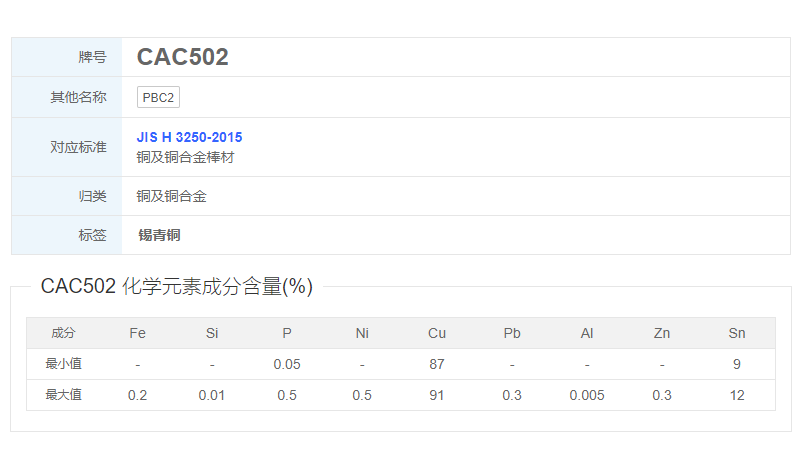The image size is (800, 450).
Task: Click the 牌号 row label
Action: tap(92, 57)
